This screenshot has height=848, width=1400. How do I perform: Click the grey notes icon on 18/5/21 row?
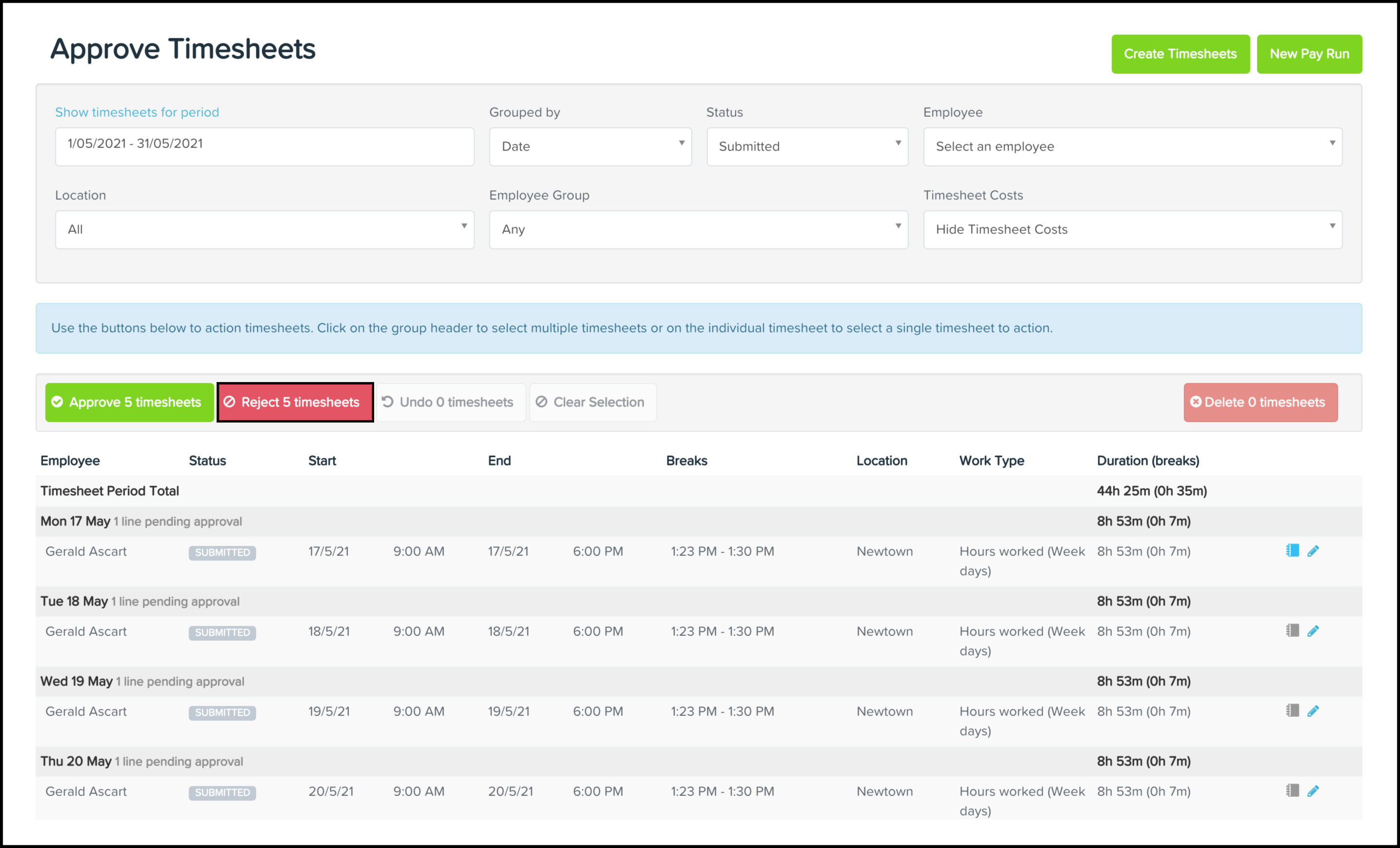coord(1292,631)
